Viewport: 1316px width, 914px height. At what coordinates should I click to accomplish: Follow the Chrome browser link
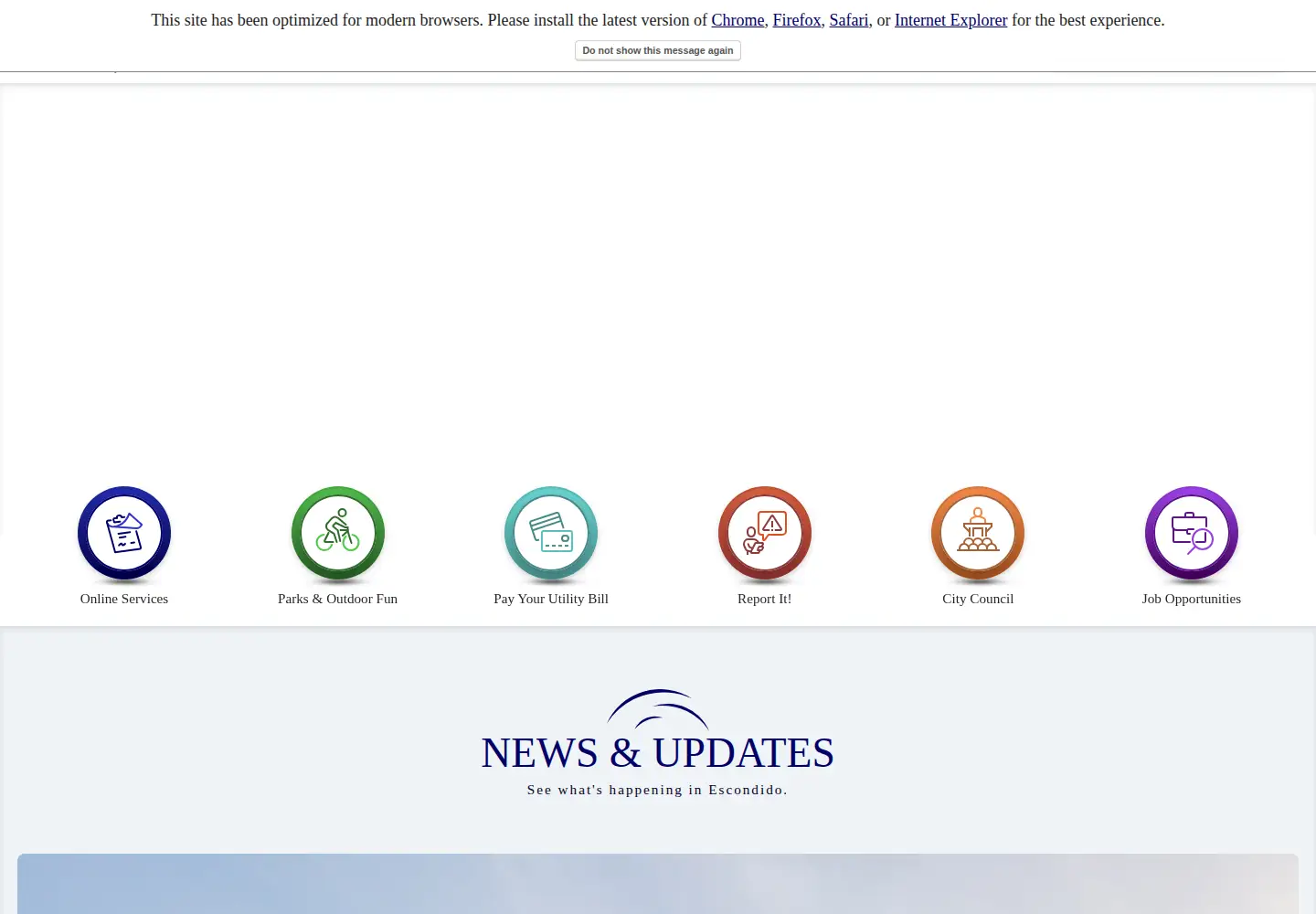click(x=738, y=20)
